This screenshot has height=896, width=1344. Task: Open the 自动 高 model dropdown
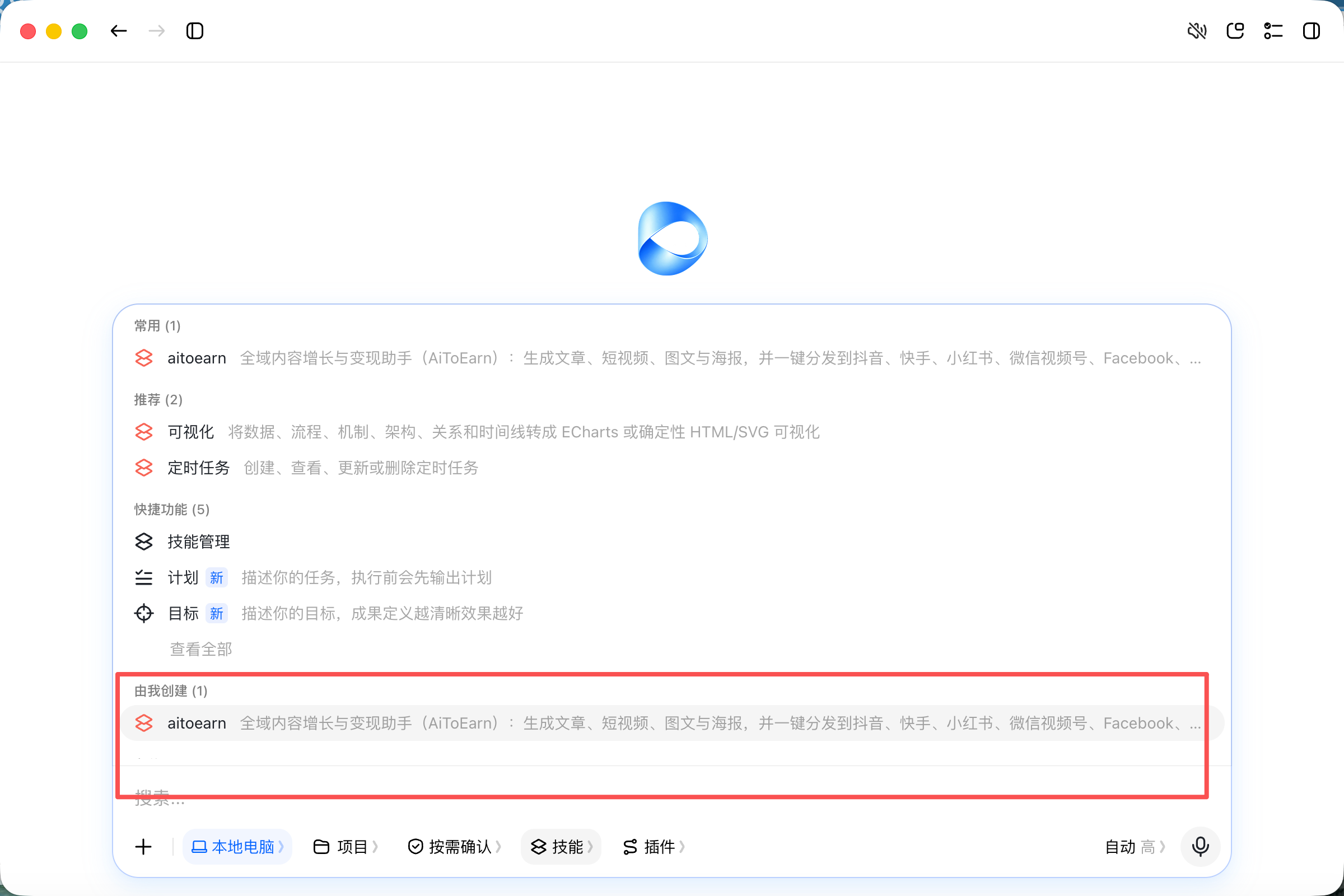(1135, 847)
